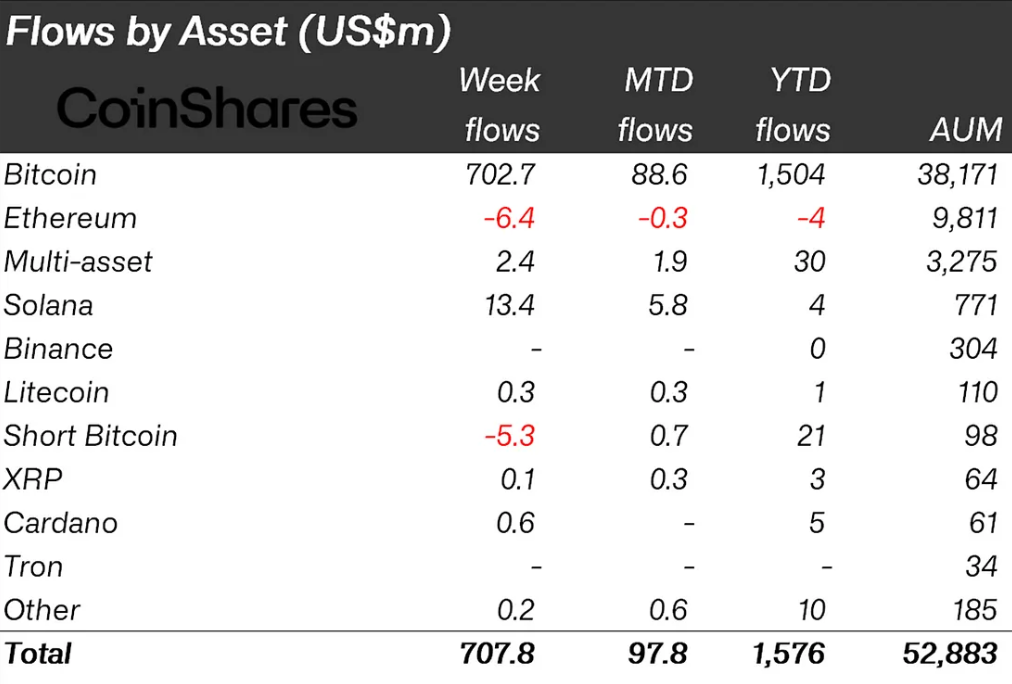Click Bitcoin's weekly flow value 702.7
The width and height of the screenshot is (1012, 684).
click(x=501, y=175)
